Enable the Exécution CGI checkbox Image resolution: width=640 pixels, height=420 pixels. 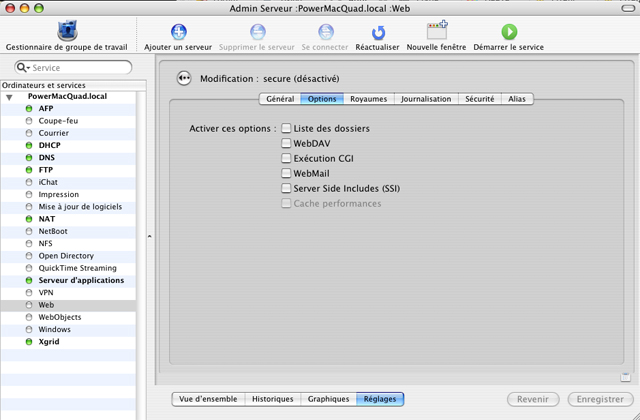click(286, 158)
